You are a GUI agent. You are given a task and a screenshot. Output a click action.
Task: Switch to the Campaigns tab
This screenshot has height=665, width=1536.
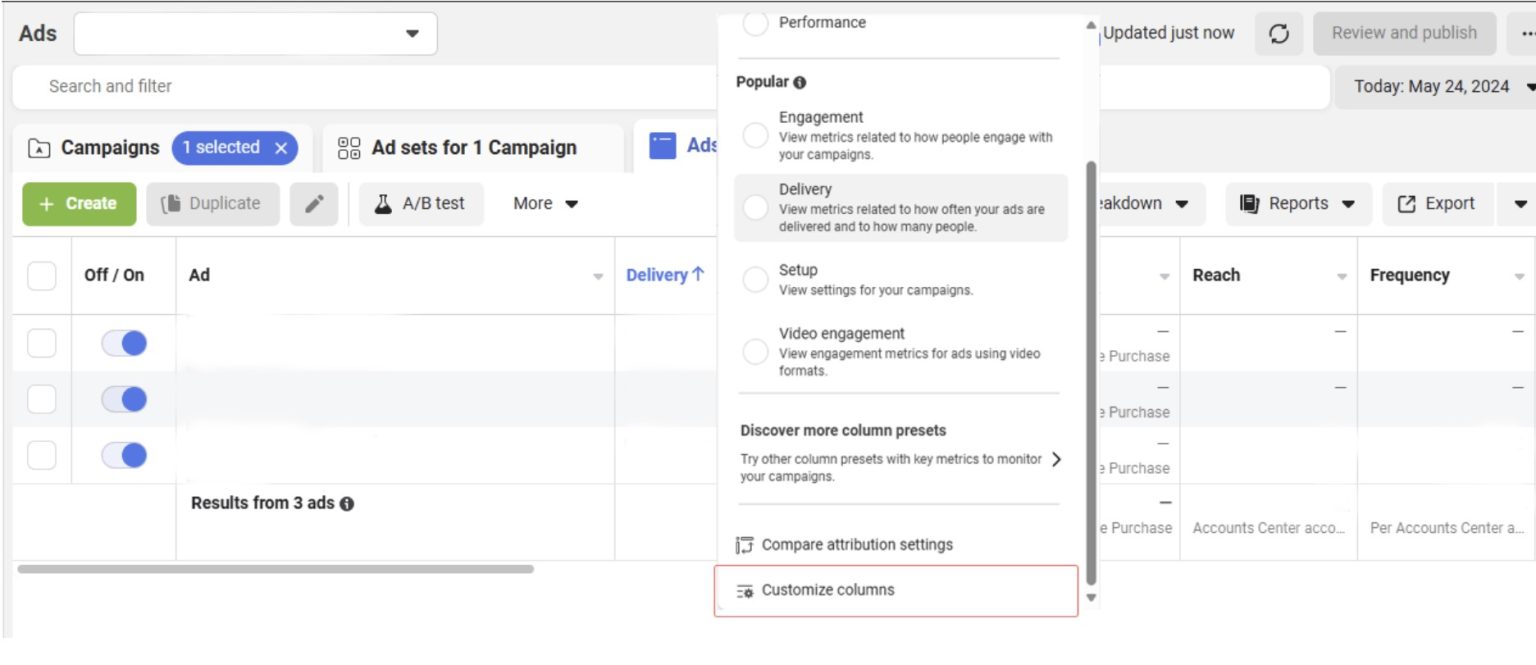tap(110, 147)
